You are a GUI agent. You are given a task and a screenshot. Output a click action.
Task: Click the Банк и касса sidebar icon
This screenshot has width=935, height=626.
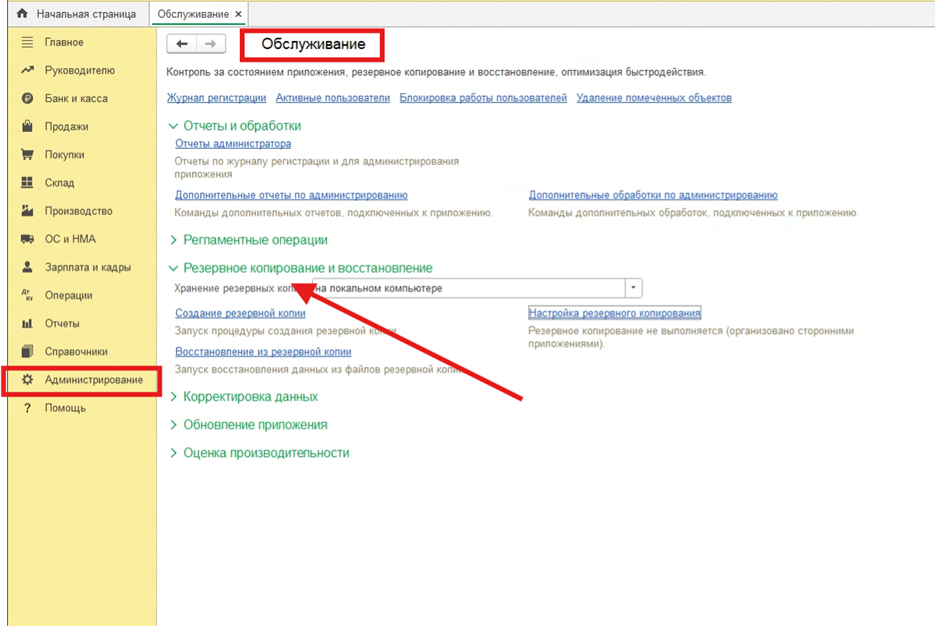click(x=27, y=99)
